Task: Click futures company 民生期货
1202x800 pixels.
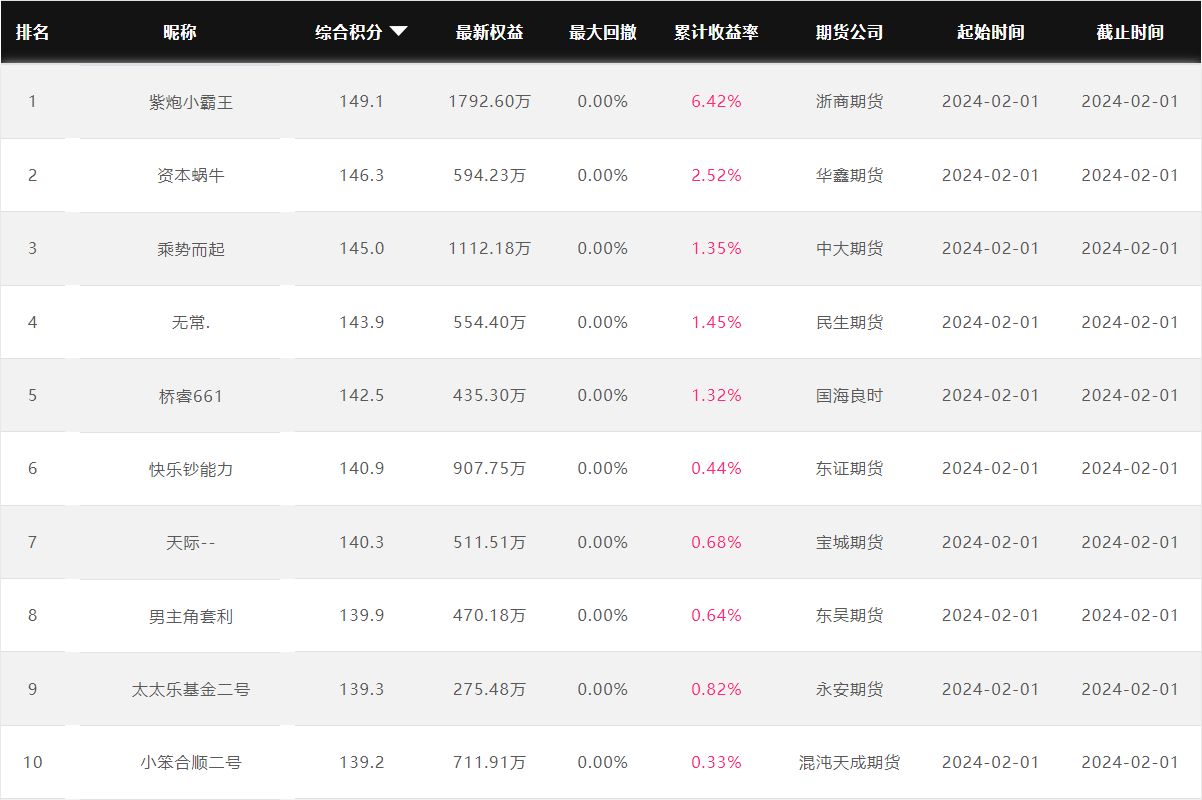Action: point(850,322)
